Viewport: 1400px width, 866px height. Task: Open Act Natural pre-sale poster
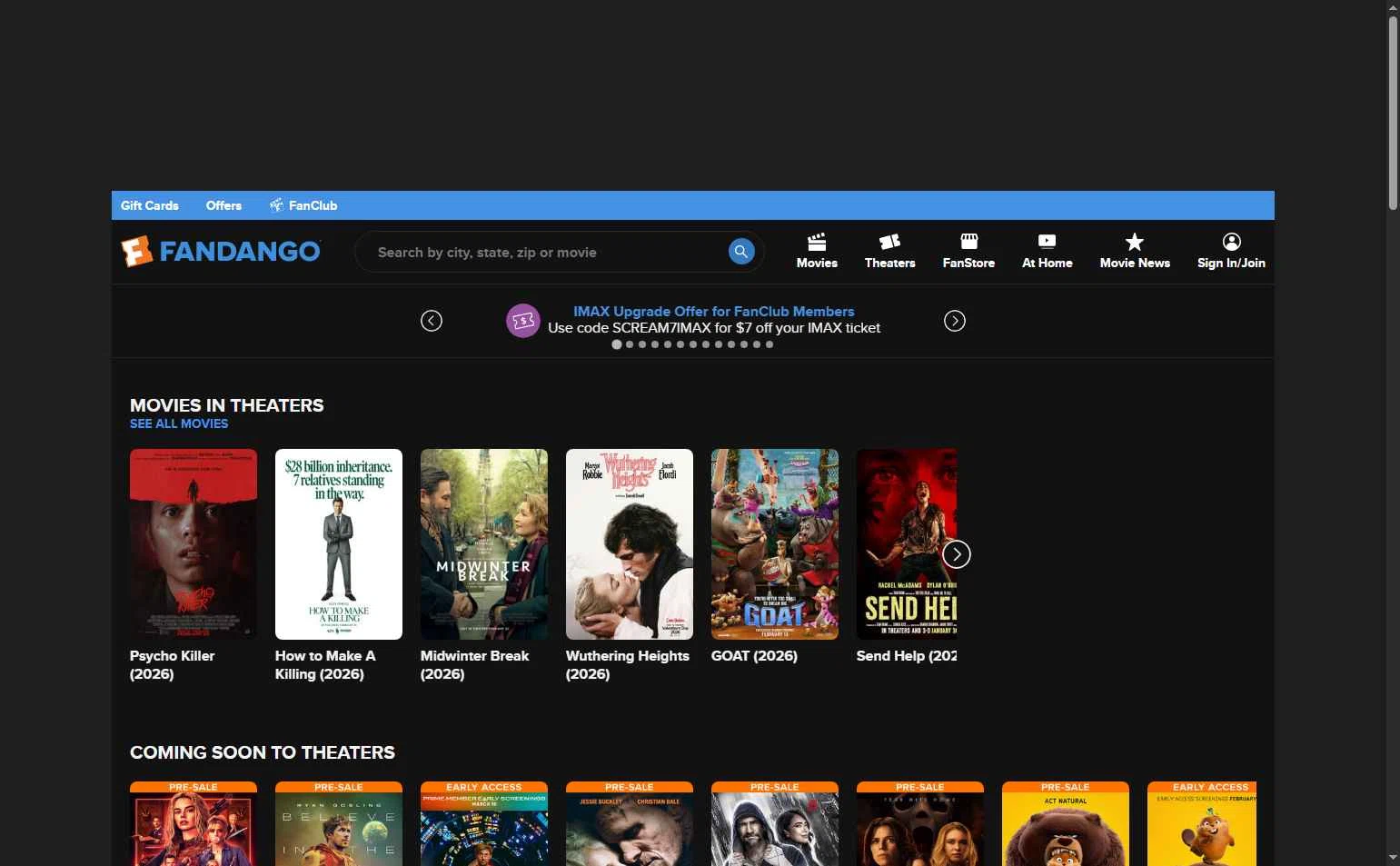pyautogui.click(x=1066, y=824)
